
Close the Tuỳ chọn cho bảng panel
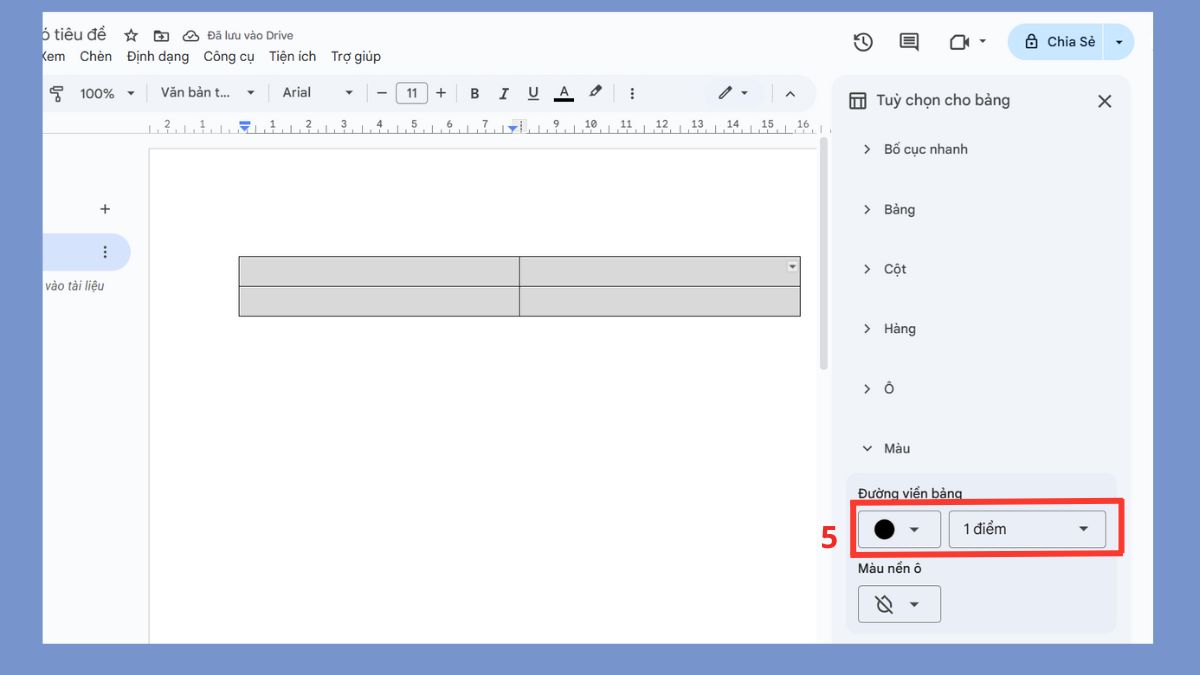(1104, 101)
